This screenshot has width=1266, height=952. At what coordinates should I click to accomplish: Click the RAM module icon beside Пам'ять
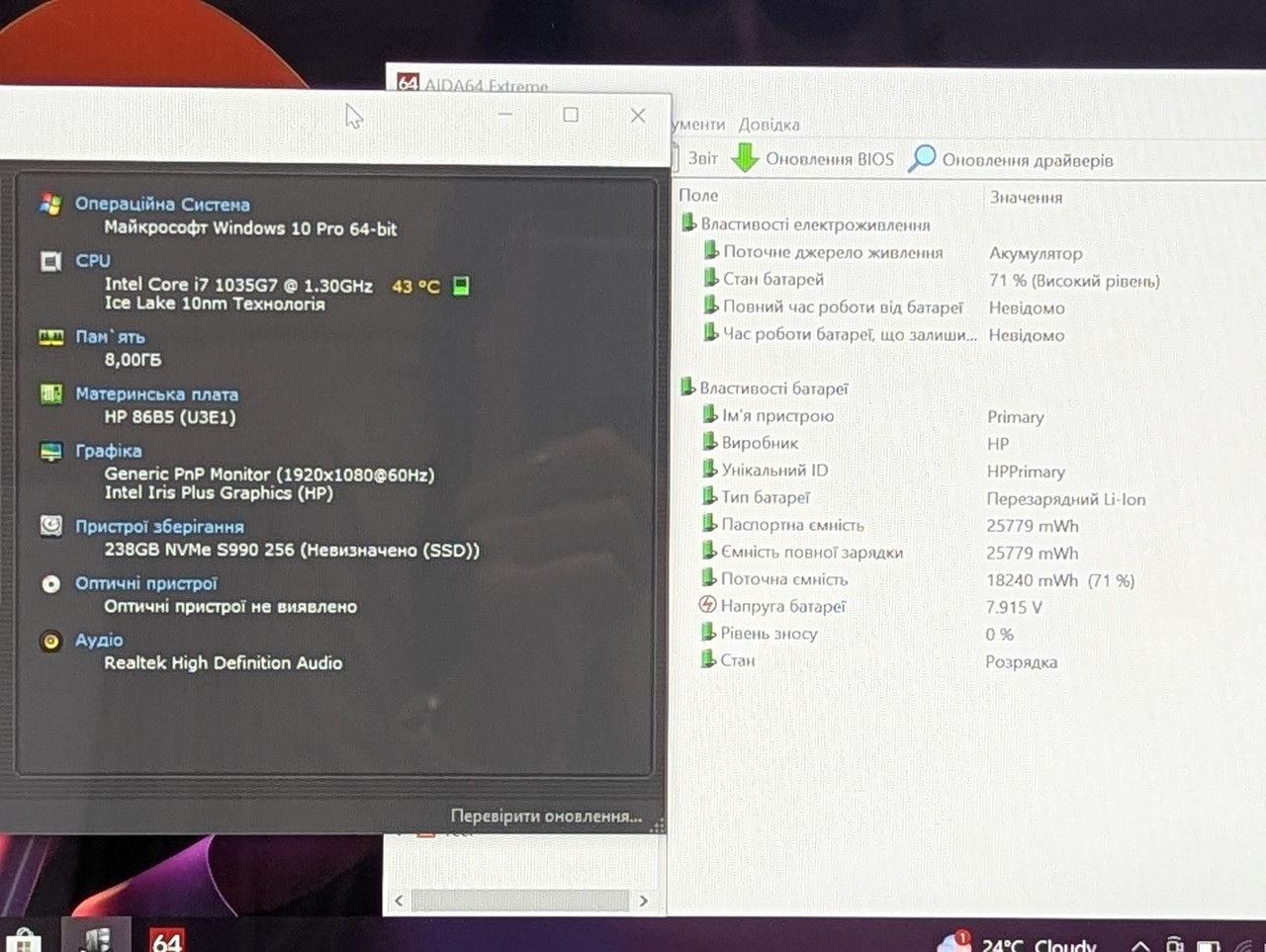[x=50, y=337]
